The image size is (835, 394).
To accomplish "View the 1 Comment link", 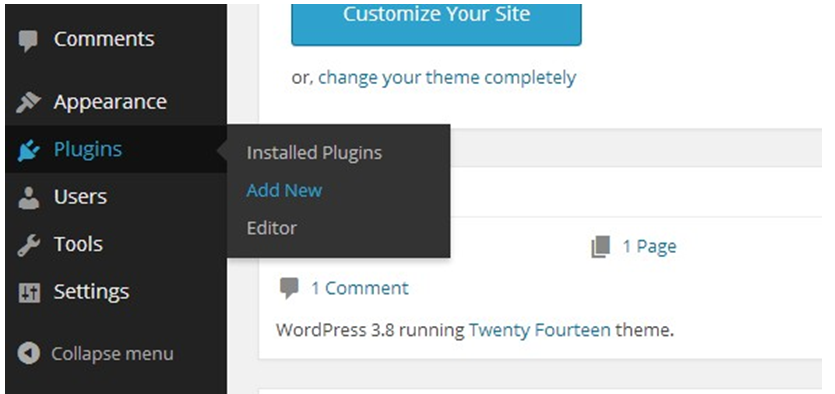I will (x=360, y=288).
